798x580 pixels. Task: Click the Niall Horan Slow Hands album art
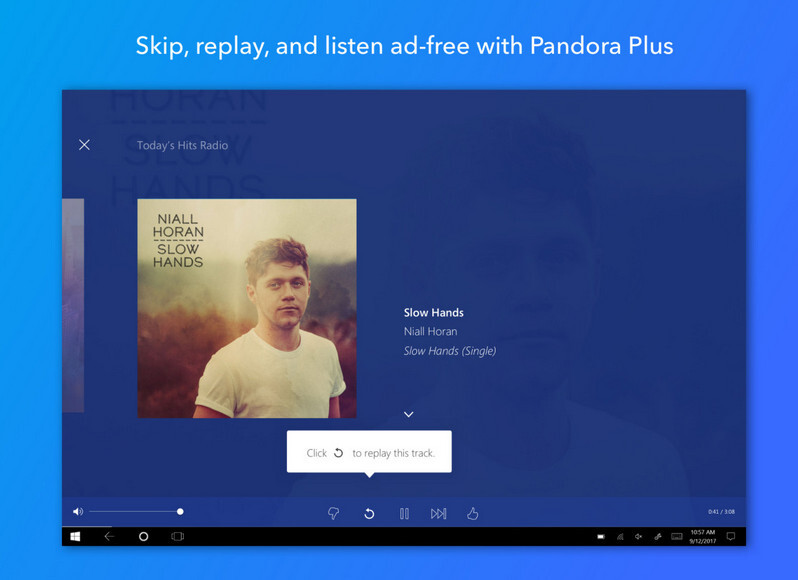coord(247,308)
